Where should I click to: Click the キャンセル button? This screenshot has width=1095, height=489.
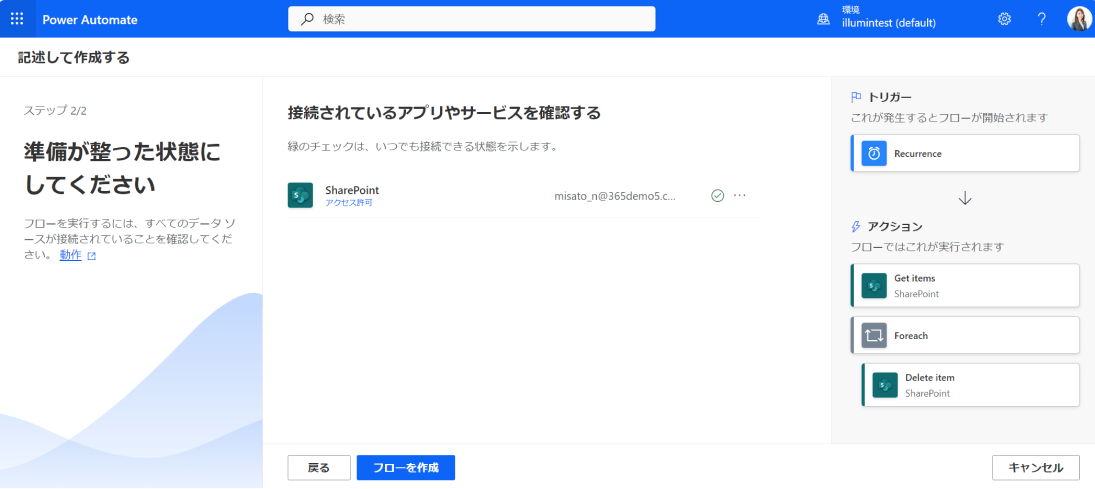[x=1036, y=467]
